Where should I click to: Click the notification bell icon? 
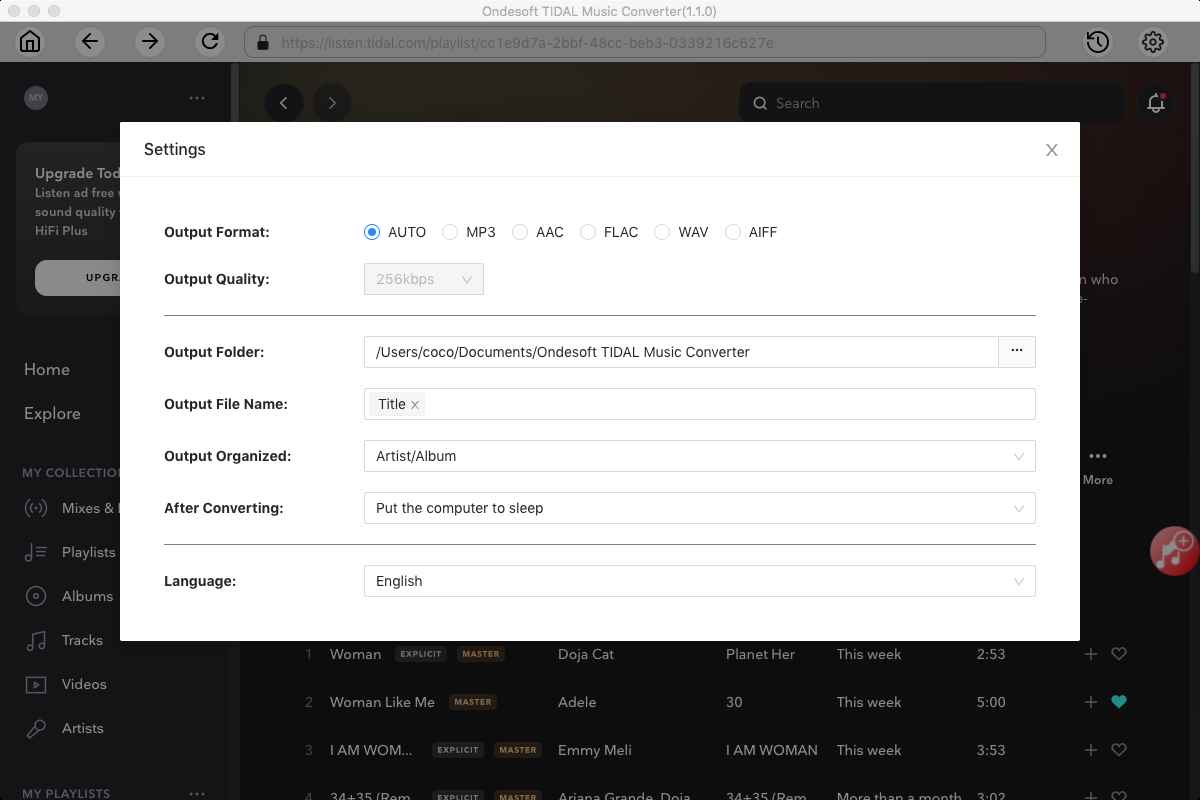click(x=1156, y=103)
